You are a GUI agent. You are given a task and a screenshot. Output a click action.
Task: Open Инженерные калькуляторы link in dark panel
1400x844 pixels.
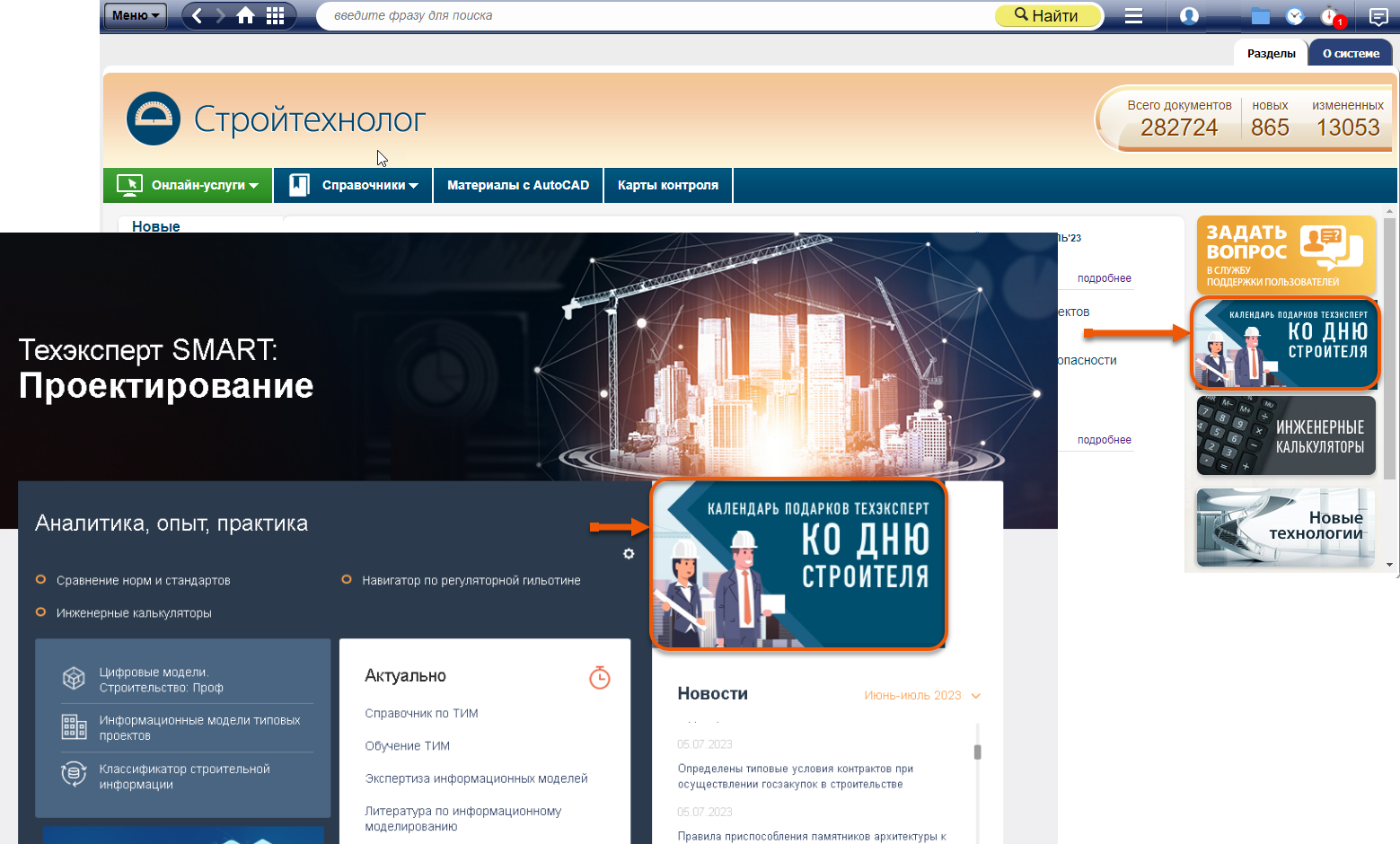134,613
